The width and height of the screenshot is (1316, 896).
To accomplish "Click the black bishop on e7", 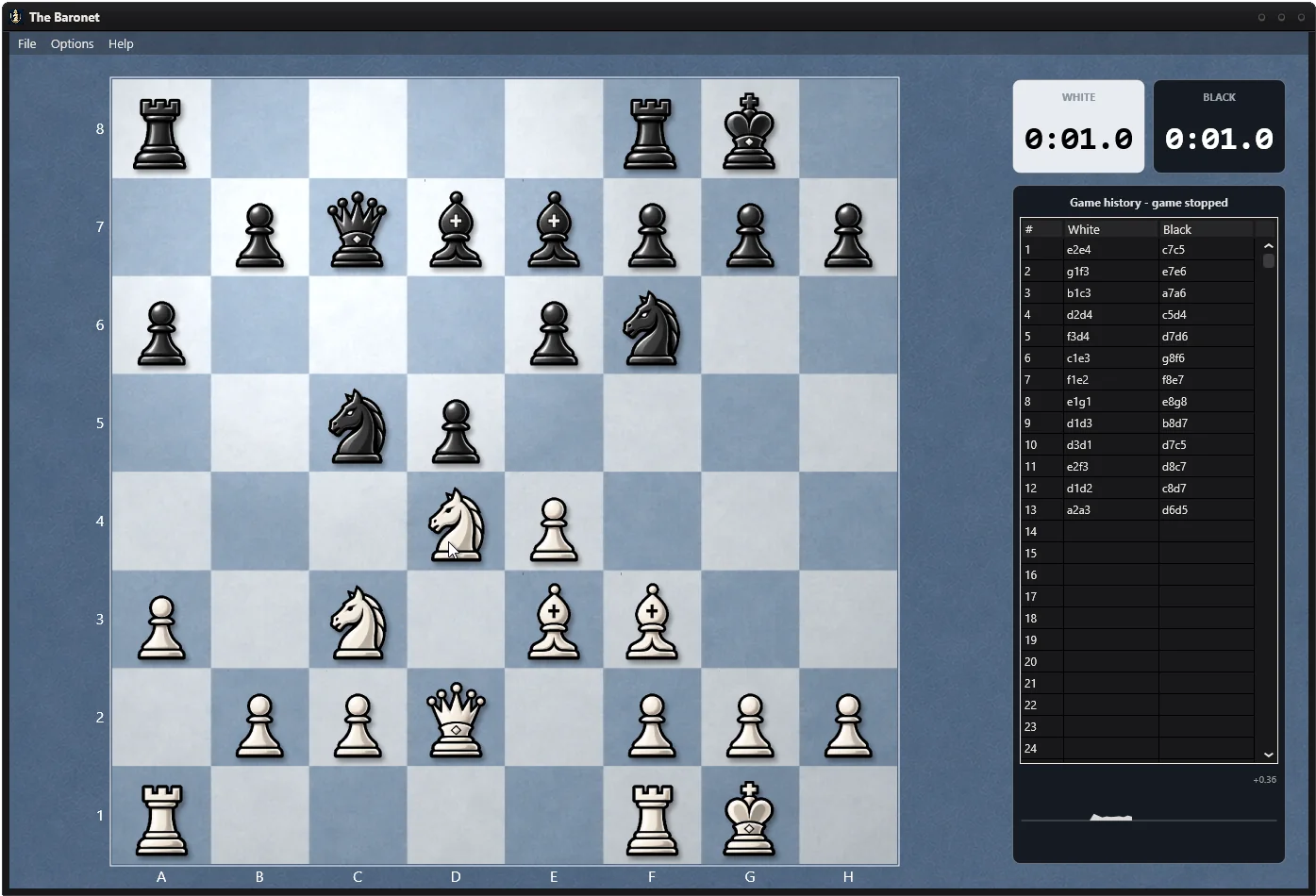I will [554, 230].
